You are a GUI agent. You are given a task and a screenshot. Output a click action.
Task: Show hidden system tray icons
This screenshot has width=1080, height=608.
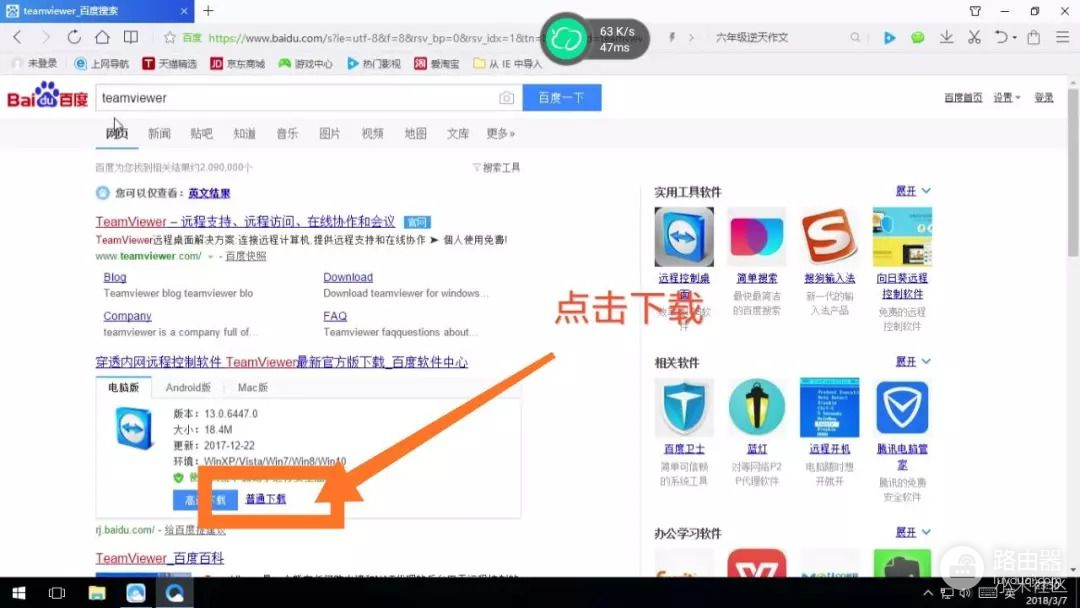click(928, 593)
